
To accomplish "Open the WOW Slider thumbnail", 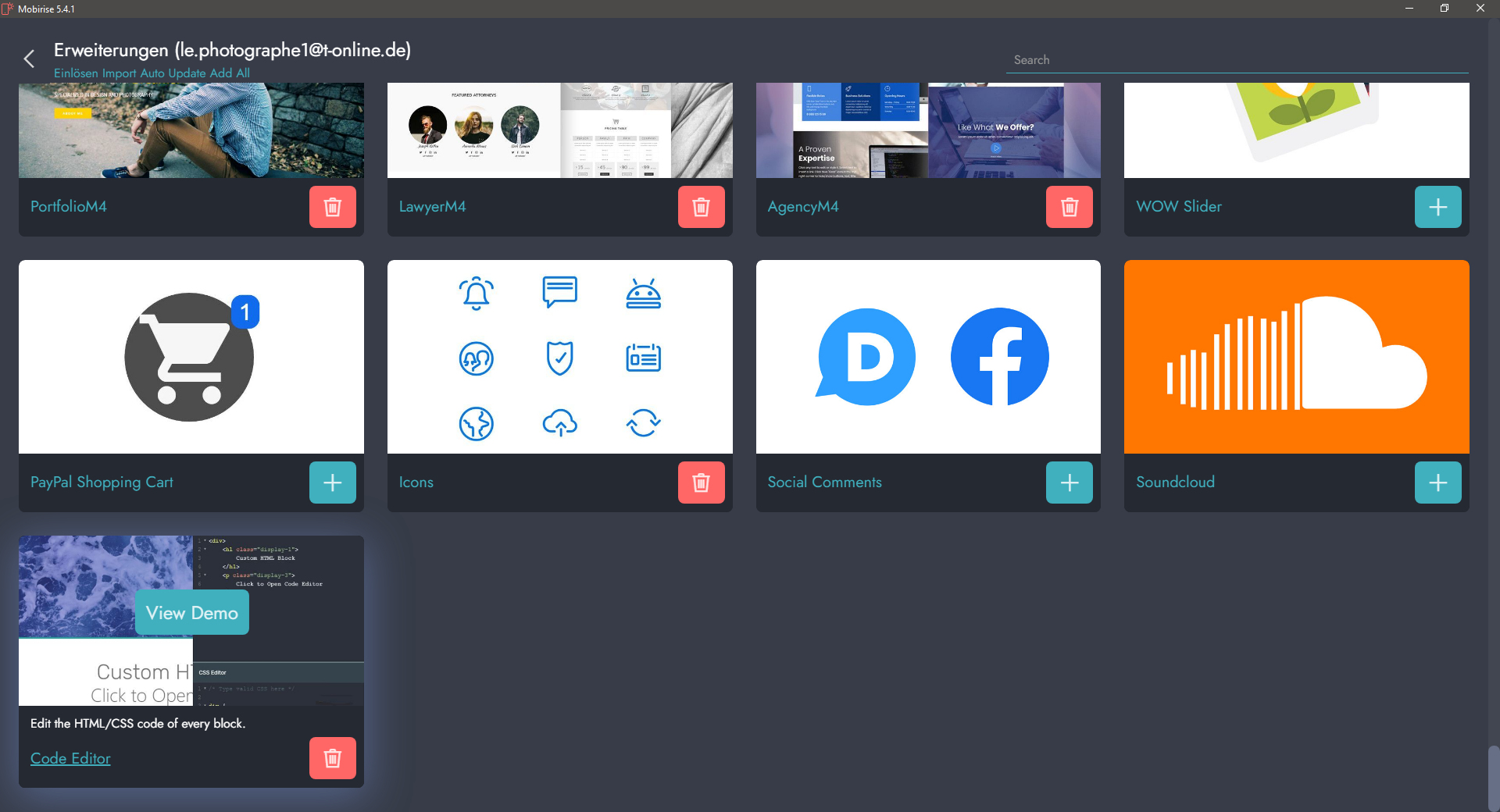I will coord(1297,130).
